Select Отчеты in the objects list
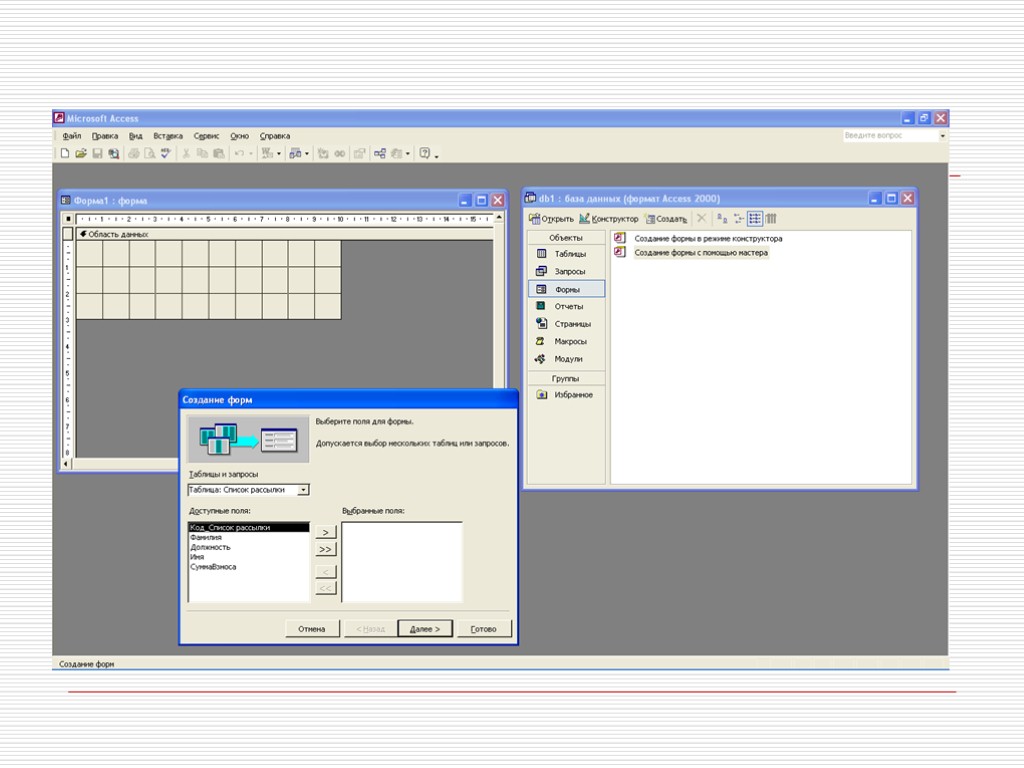Image resolution: width=1024 pixels, height=768 pixels. tap(566, 306)
